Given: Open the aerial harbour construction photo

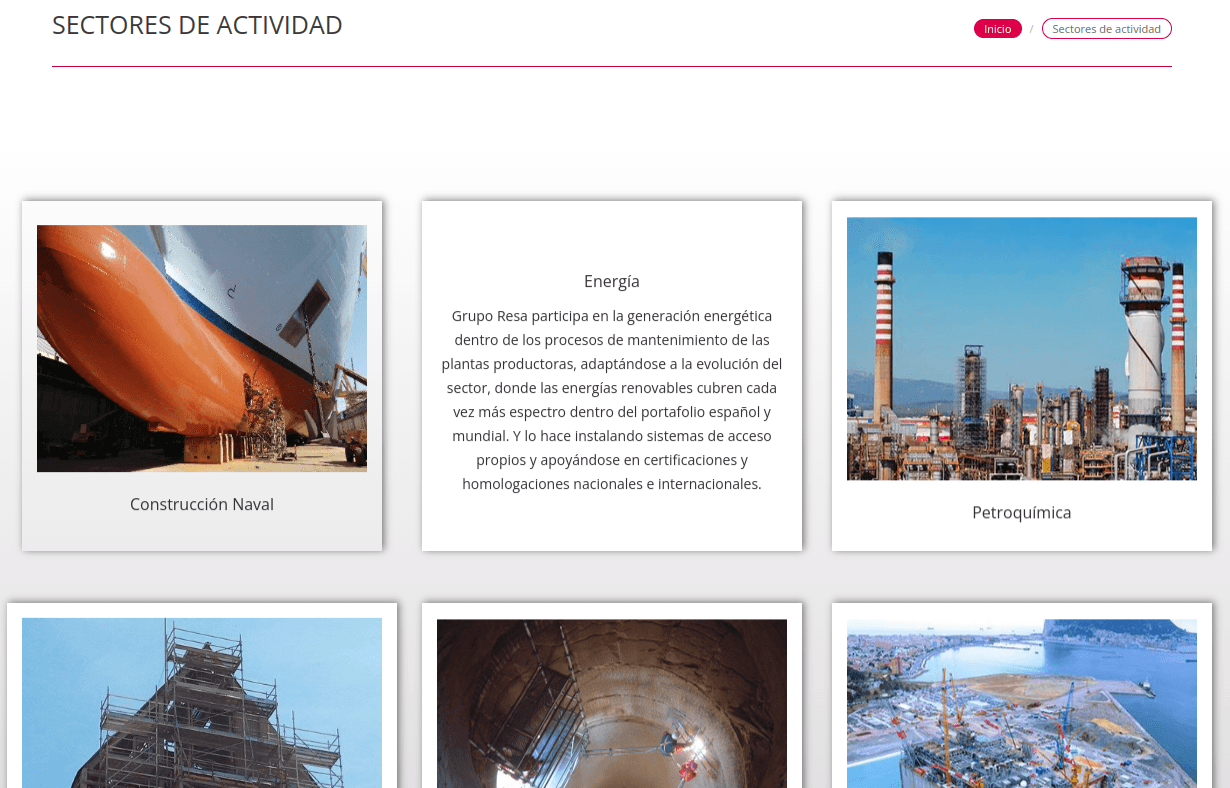Looking at the screenshot, I should point(1022,703).
